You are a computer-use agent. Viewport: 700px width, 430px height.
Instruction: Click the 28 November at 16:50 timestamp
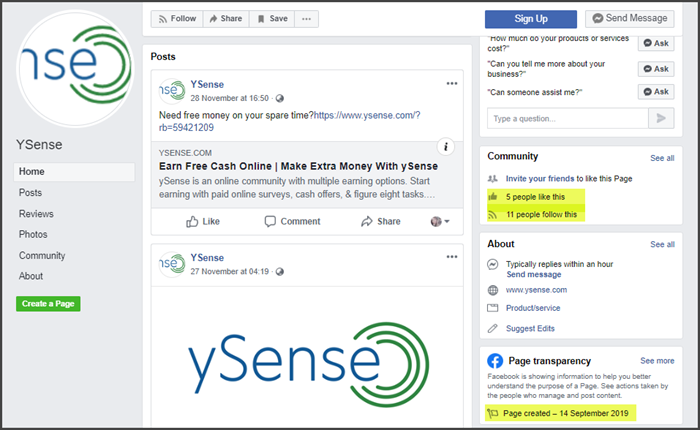[229, 98]
